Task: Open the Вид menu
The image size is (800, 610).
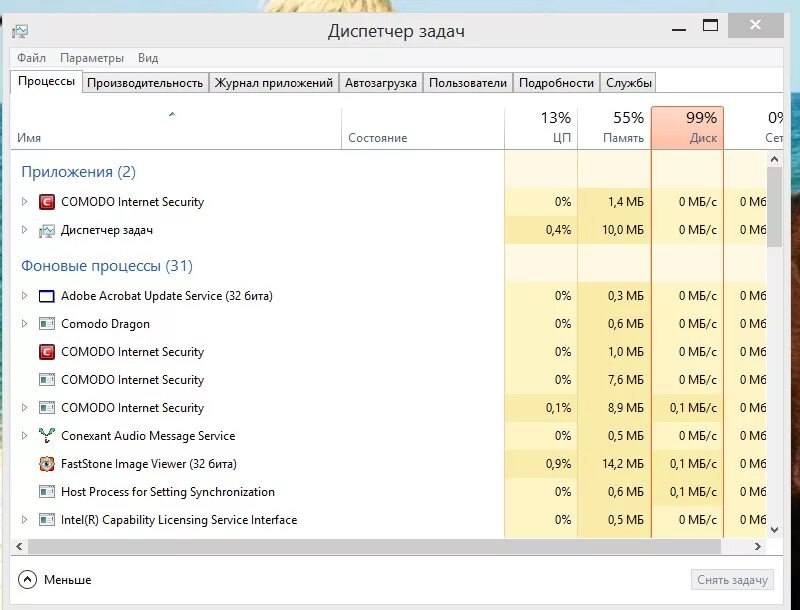Action: [x=148, y=58]
